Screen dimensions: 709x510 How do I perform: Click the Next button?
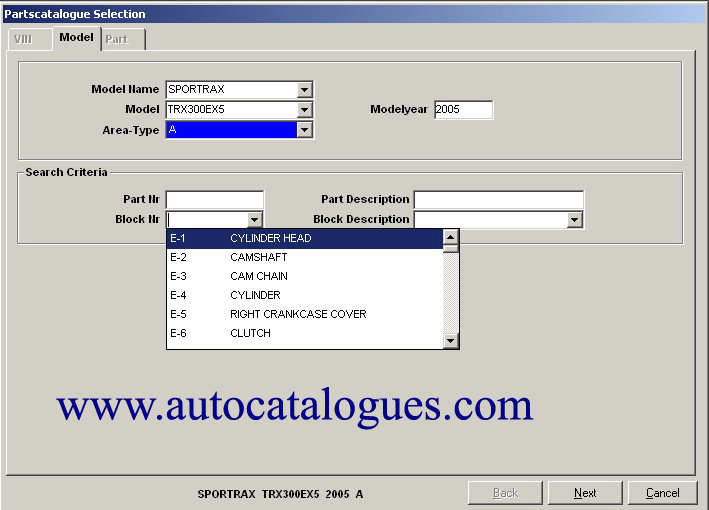click(x=585, y=493)
